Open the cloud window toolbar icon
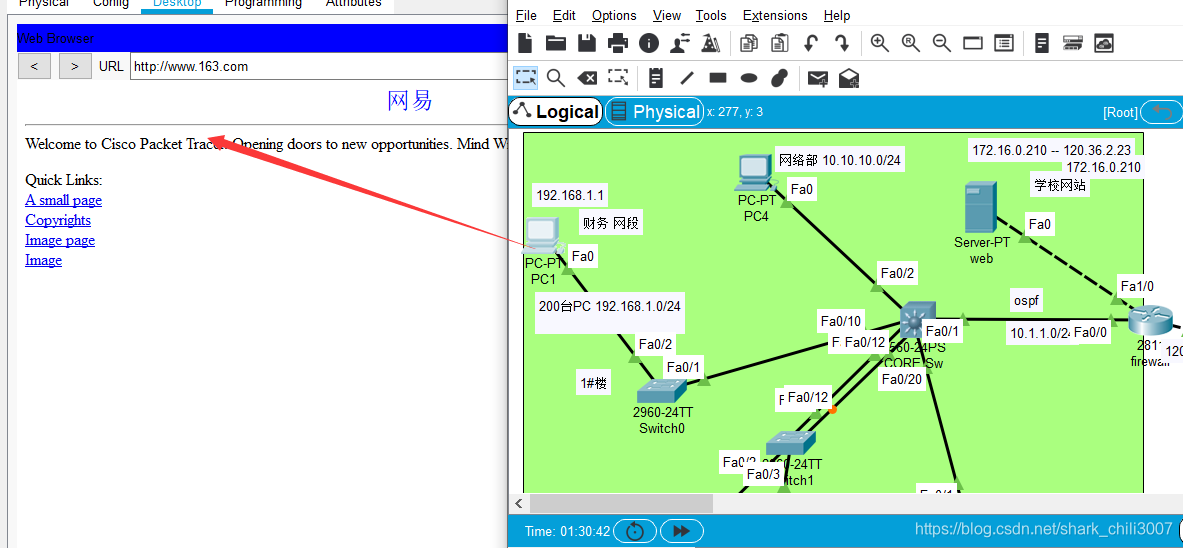This screenshot has height=548, width=1183. pos(1104,43)
